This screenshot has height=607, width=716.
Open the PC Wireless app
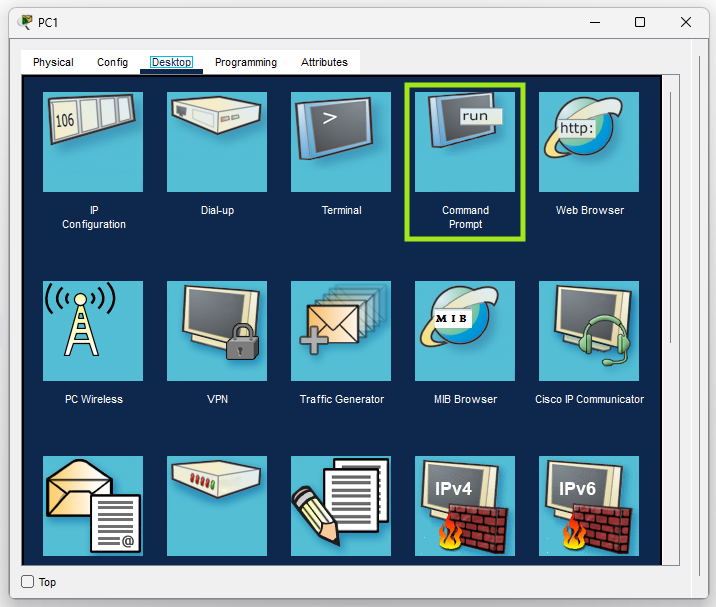[x=93, y=331]
